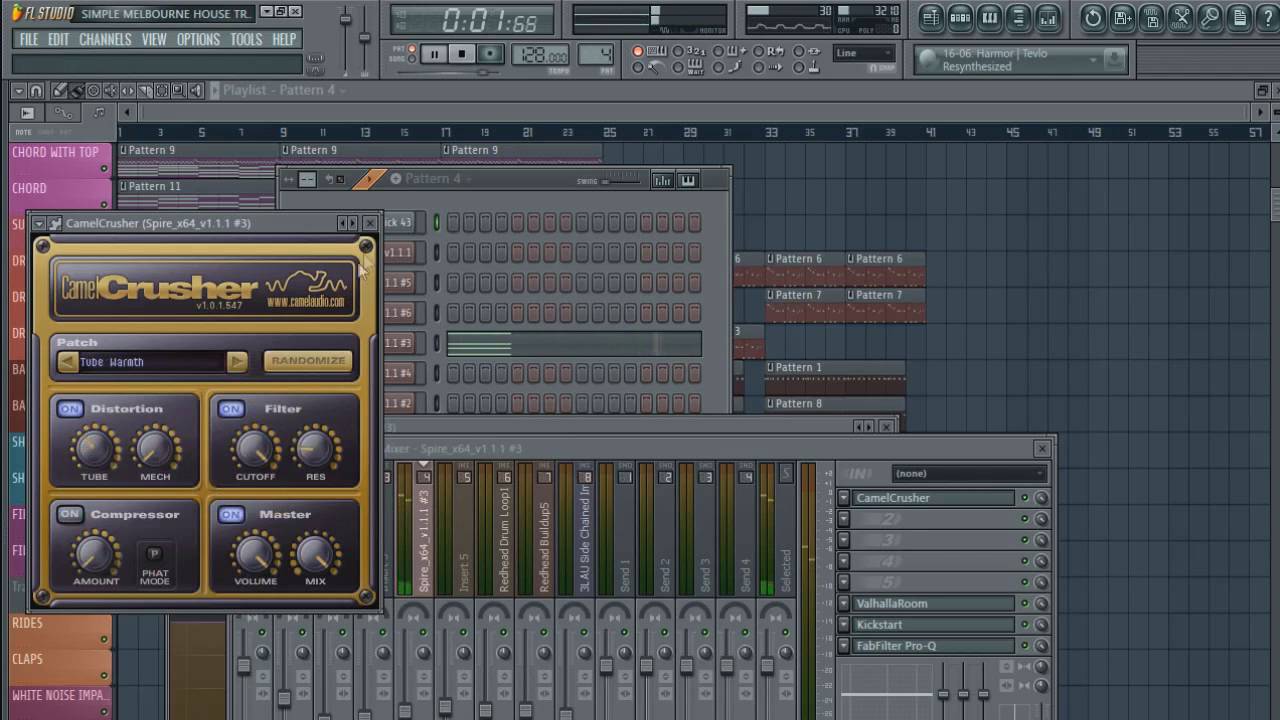The width and height of the screenshot is (1280, 720).
Task: Open the FILE menu
Action: [x=29, y=40]
